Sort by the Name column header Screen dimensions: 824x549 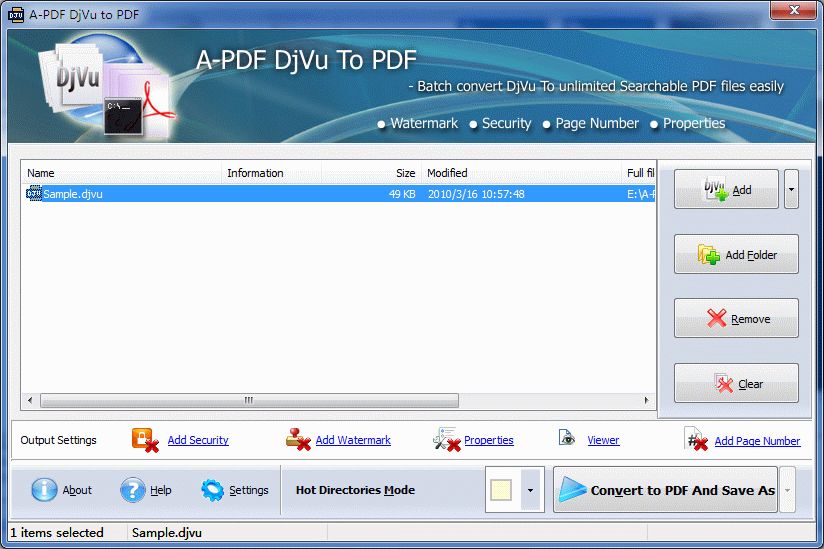[x=121, y=173]
